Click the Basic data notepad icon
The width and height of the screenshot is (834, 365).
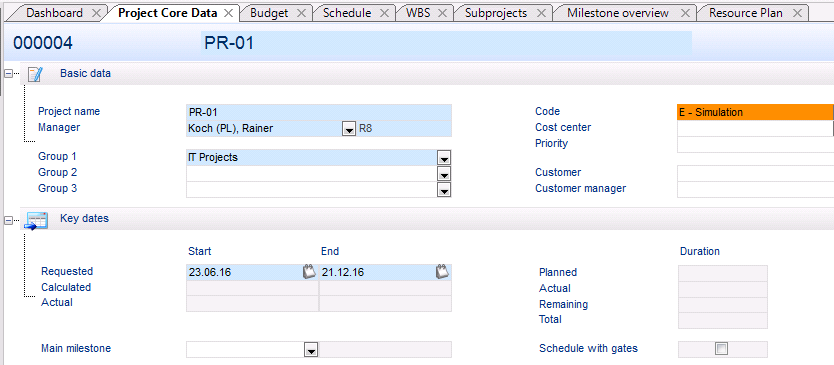pos(35,74)
